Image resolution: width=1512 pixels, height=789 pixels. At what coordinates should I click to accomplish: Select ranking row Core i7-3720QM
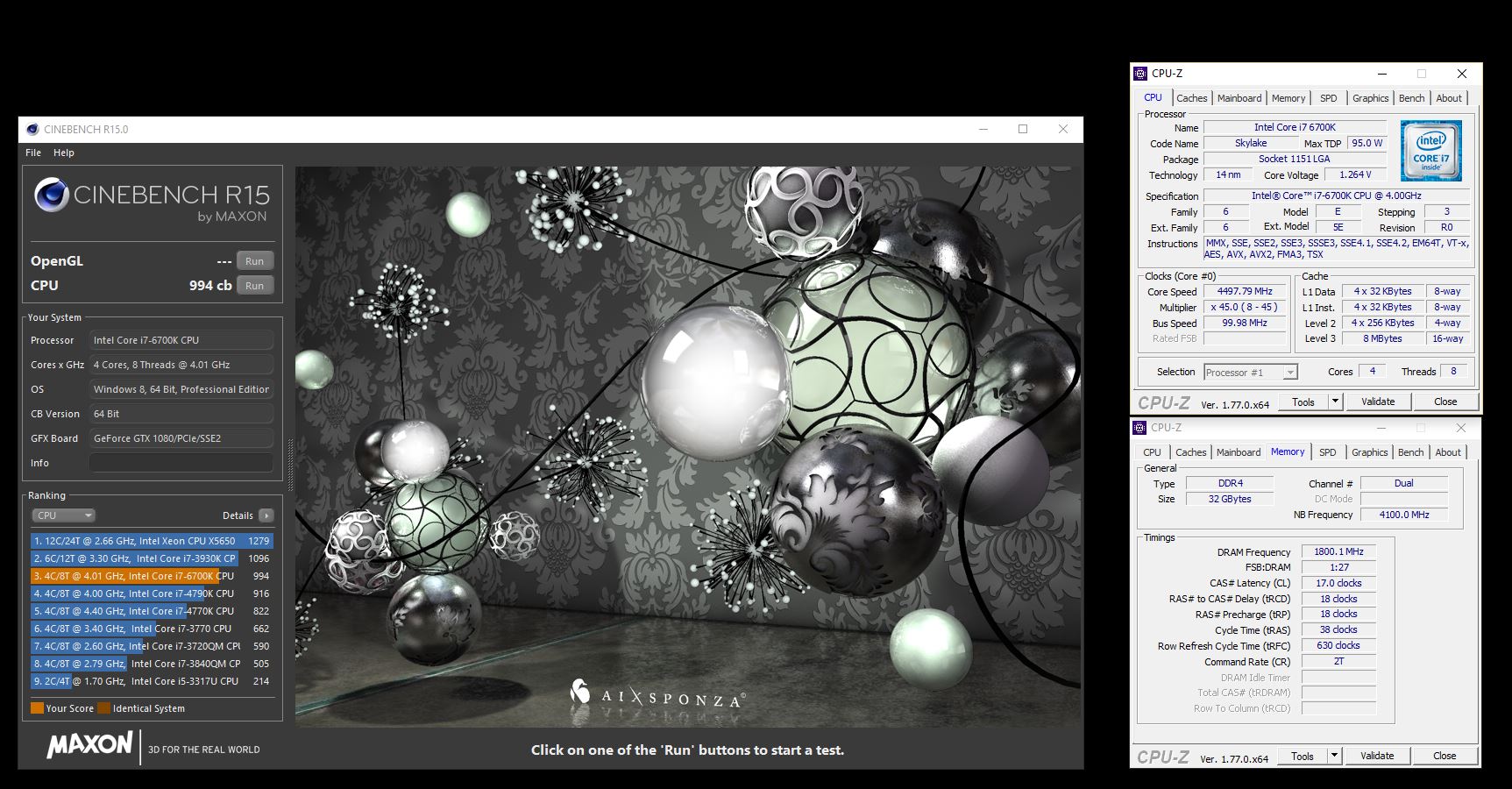[152, 646]
